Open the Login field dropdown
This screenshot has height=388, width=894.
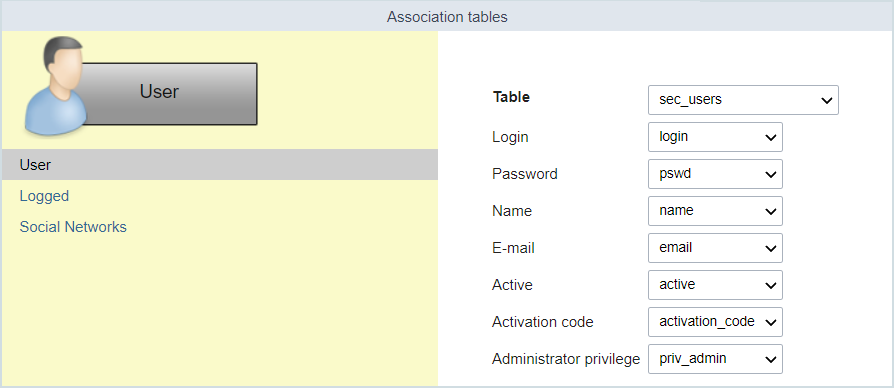pyautogui.click(x=715, y=137)
